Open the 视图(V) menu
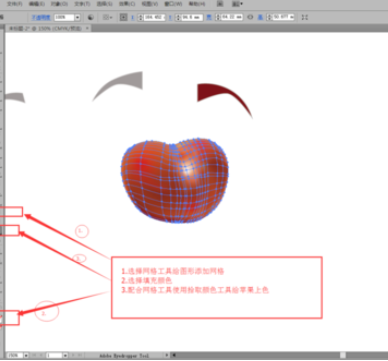The width and height of the screenshot is (388, 361). click(x=149, y=4)
